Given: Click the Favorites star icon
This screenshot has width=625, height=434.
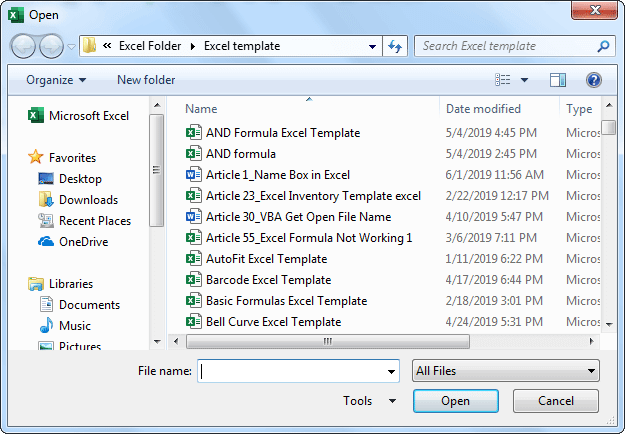Looking at the screenshot, I should click(35, 157).
